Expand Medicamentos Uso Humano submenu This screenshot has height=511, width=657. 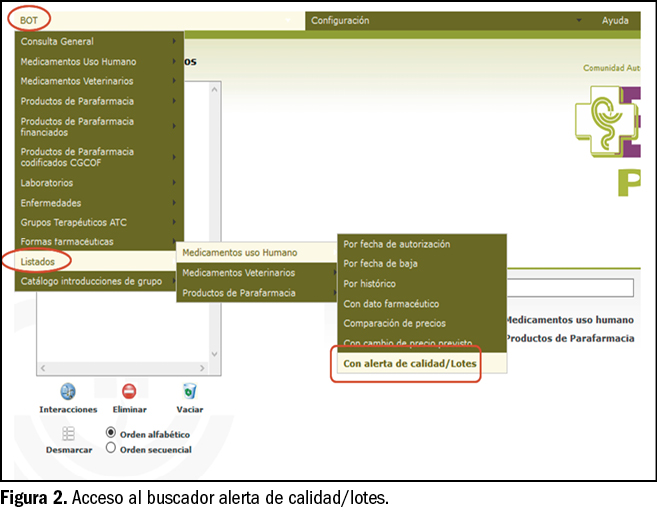(x=98, y=61)
